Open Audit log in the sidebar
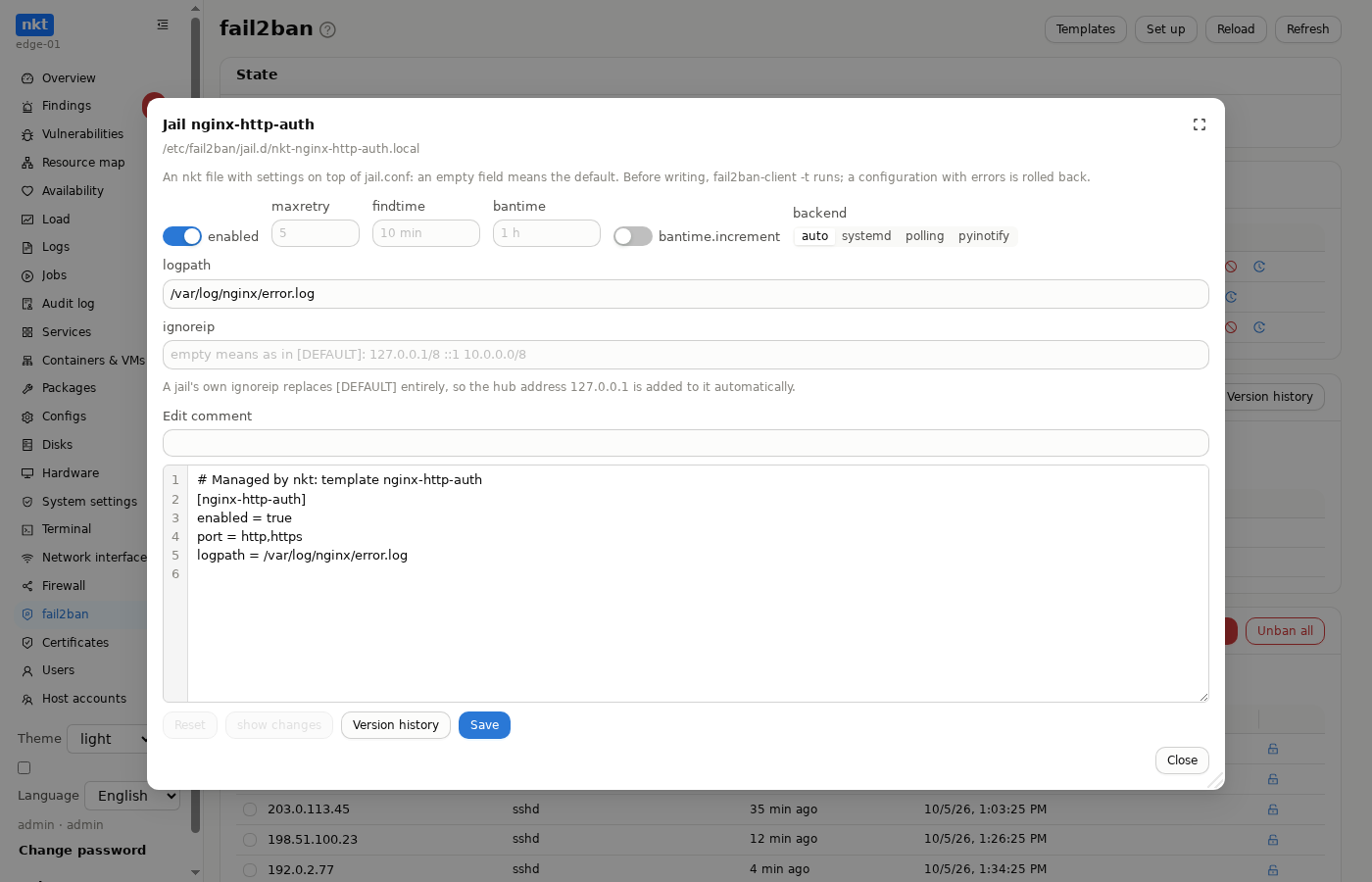Image resolution: width=1372 pixels, height=882 pixels. pos(69,304)
